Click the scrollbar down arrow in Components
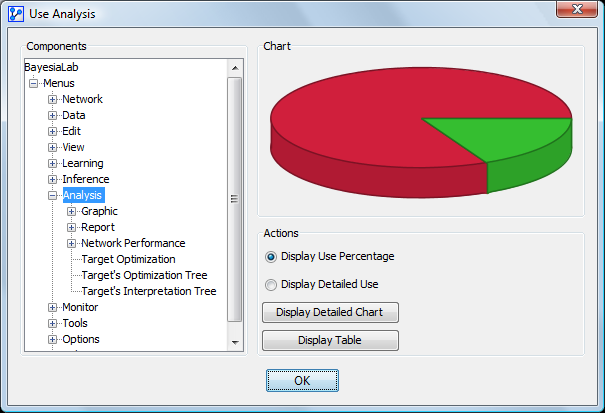The height and width of the screenshot is (413, 605). (x=234, y=342)
